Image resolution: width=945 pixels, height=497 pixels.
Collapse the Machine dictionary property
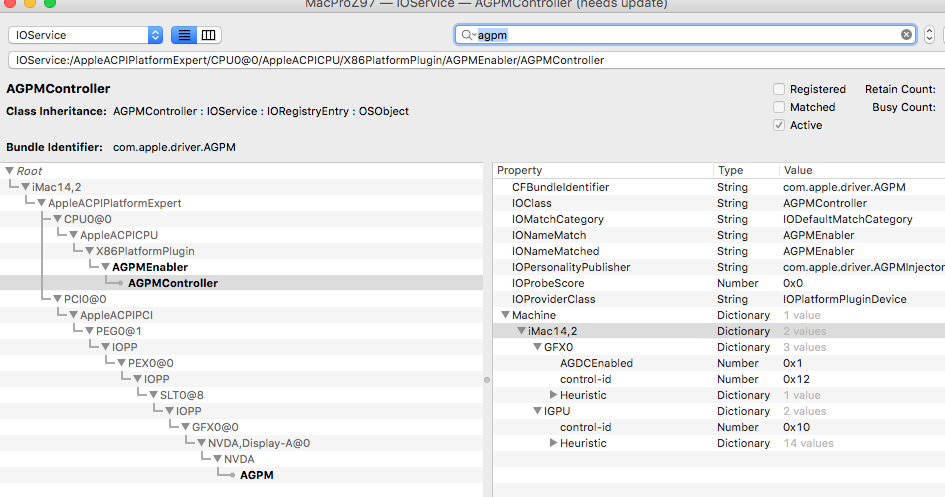click(506, 315)
